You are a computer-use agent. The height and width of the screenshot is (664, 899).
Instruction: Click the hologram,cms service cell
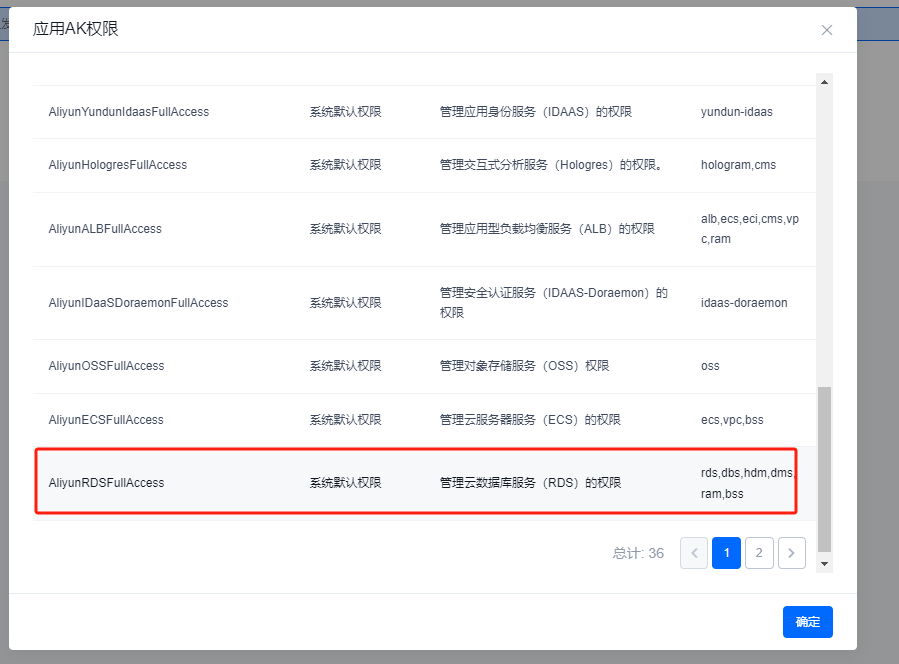point(738,165)
